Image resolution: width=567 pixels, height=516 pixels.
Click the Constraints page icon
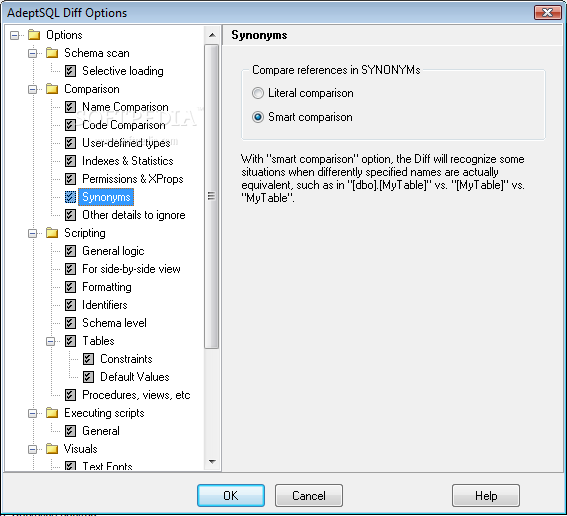click(88, 359)
